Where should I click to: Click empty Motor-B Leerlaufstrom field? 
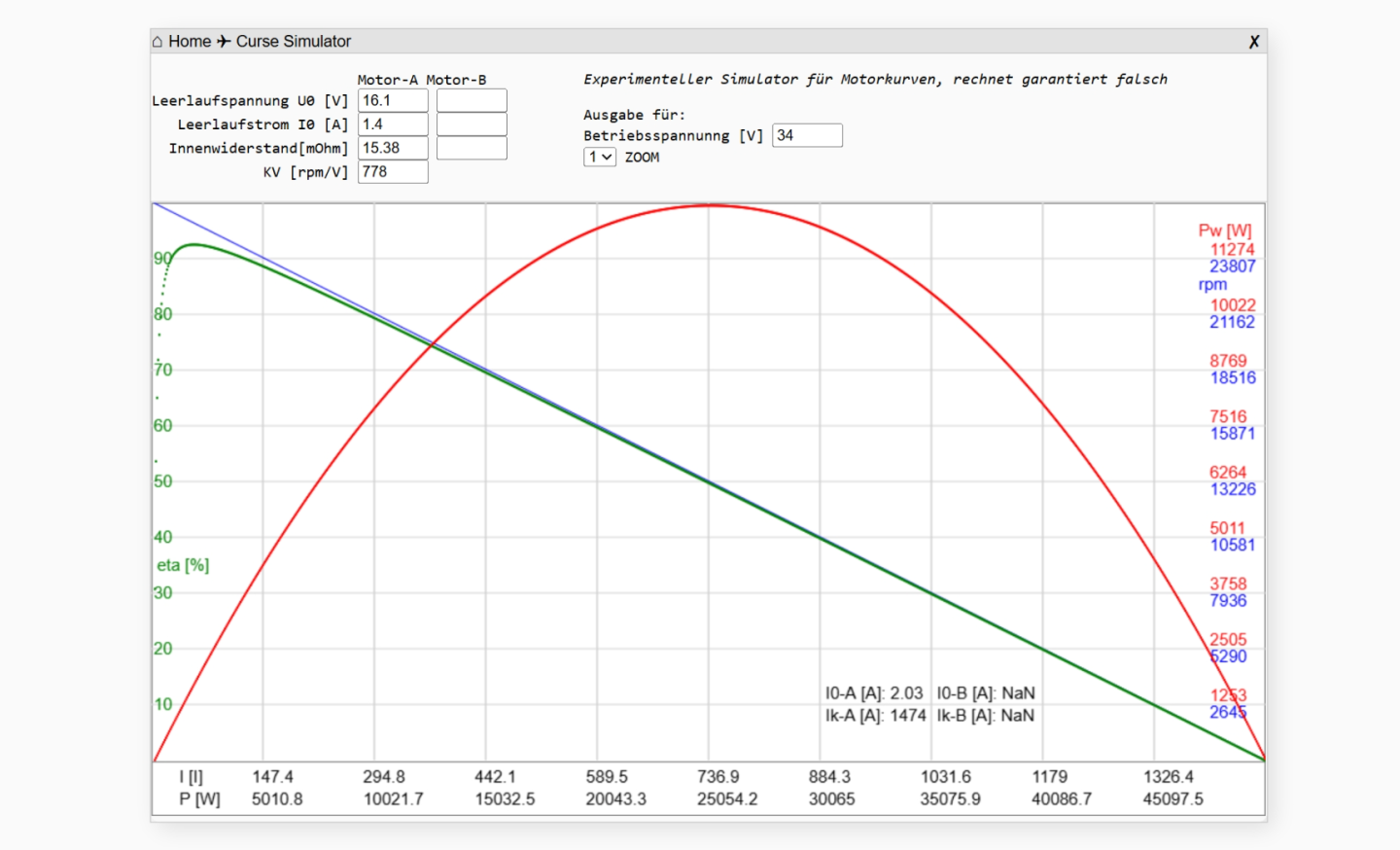472,124
